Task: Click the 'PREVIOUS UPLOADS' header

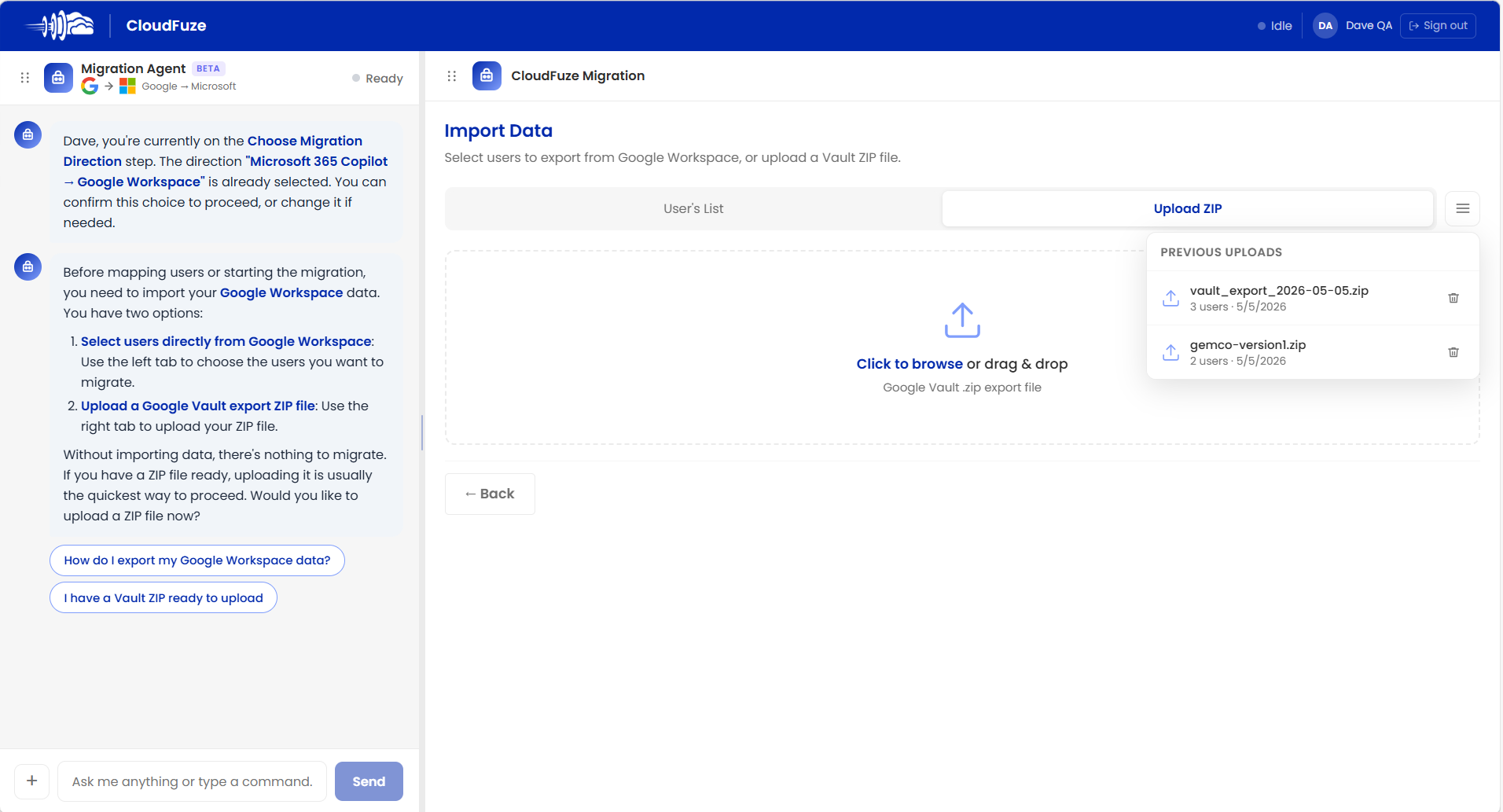Action: point(1221,252)
